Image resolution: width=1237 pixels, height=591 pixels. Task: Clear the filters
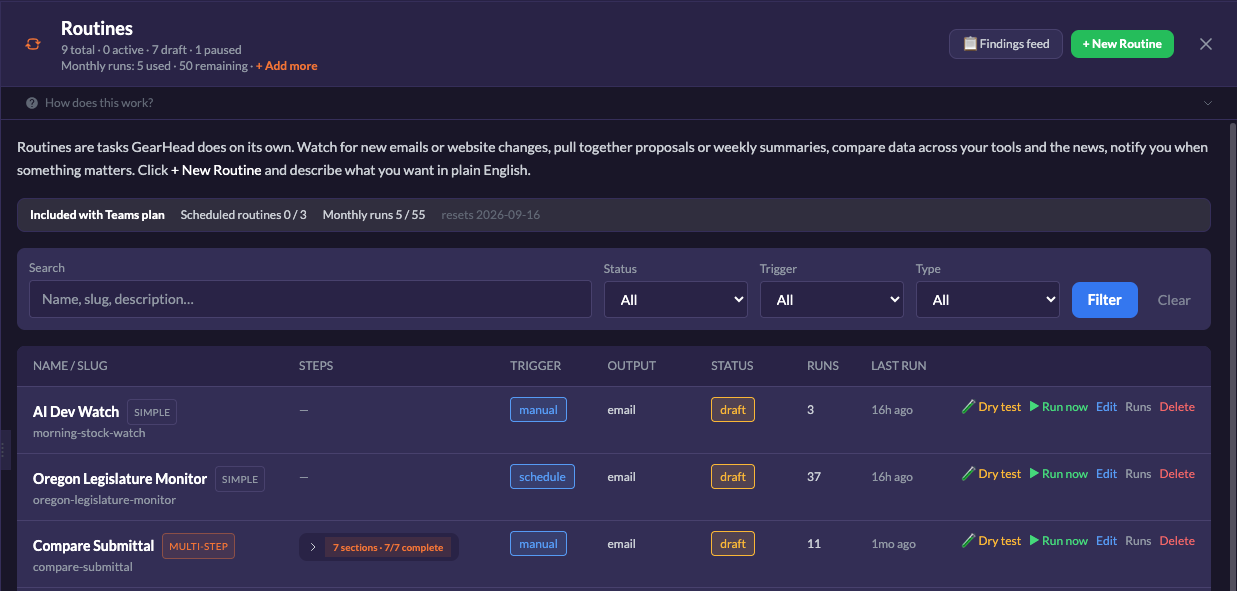[1174, 300]
